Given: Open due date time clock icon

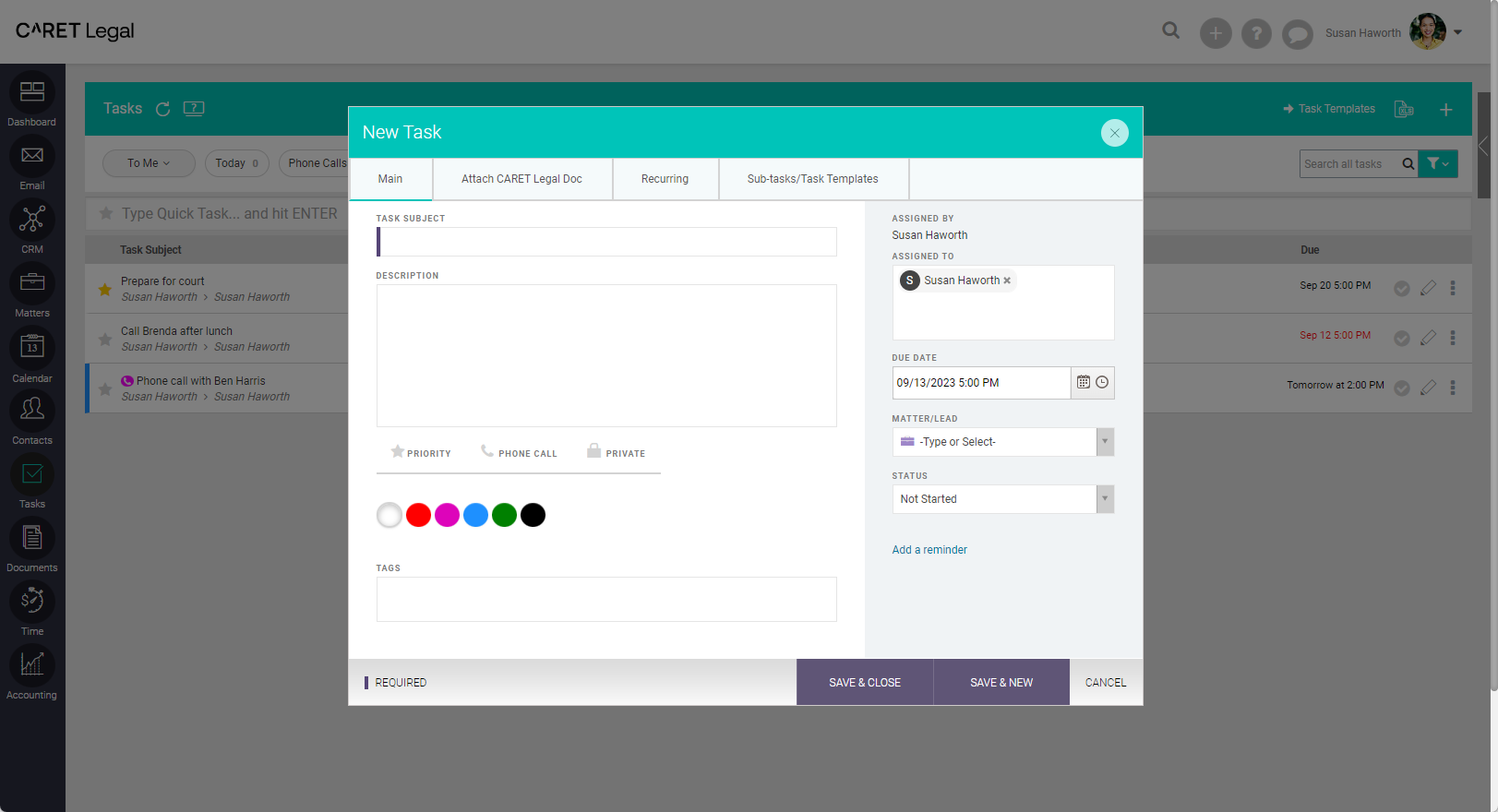Looking at the screenshot, I should click(x=1102, y=382).
